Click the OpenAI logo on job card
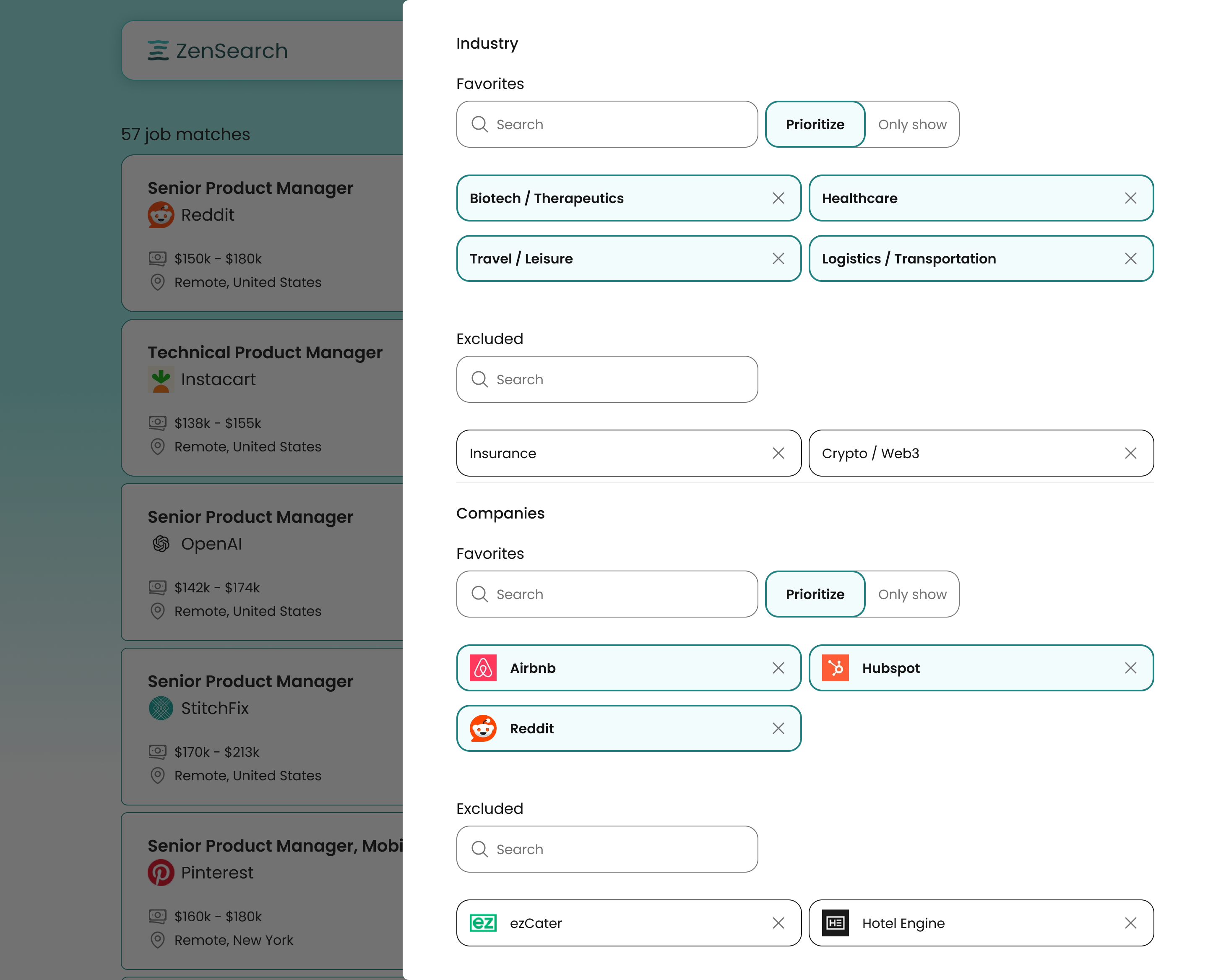This screenshot has width=1208, height=980. tap(161, 544)
